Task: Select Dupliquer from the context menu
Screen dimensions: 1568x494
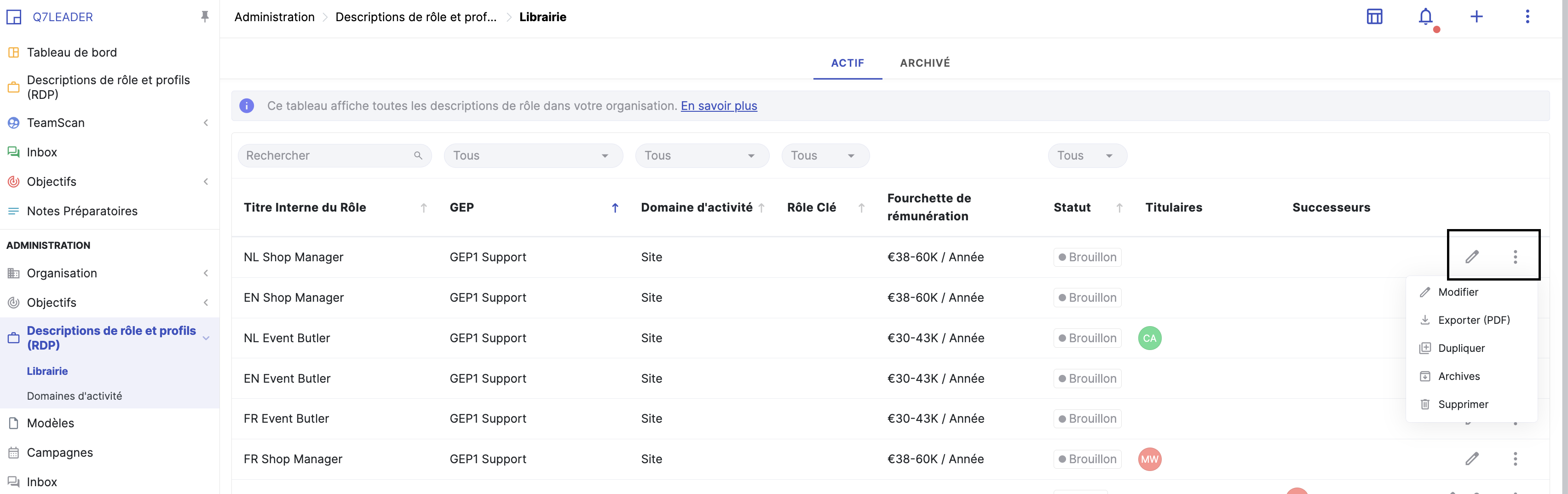Action: click(x=1461, y=348)
